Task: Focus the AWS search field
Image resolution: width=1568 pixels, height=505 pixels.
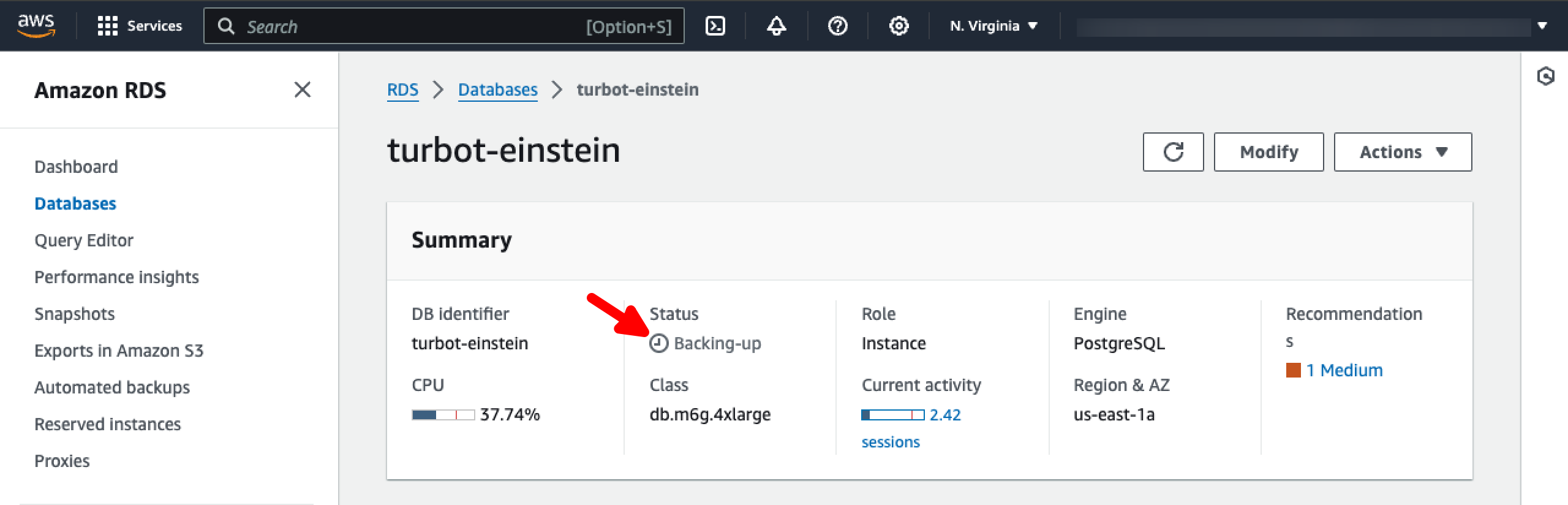Action: pos(444,26)
